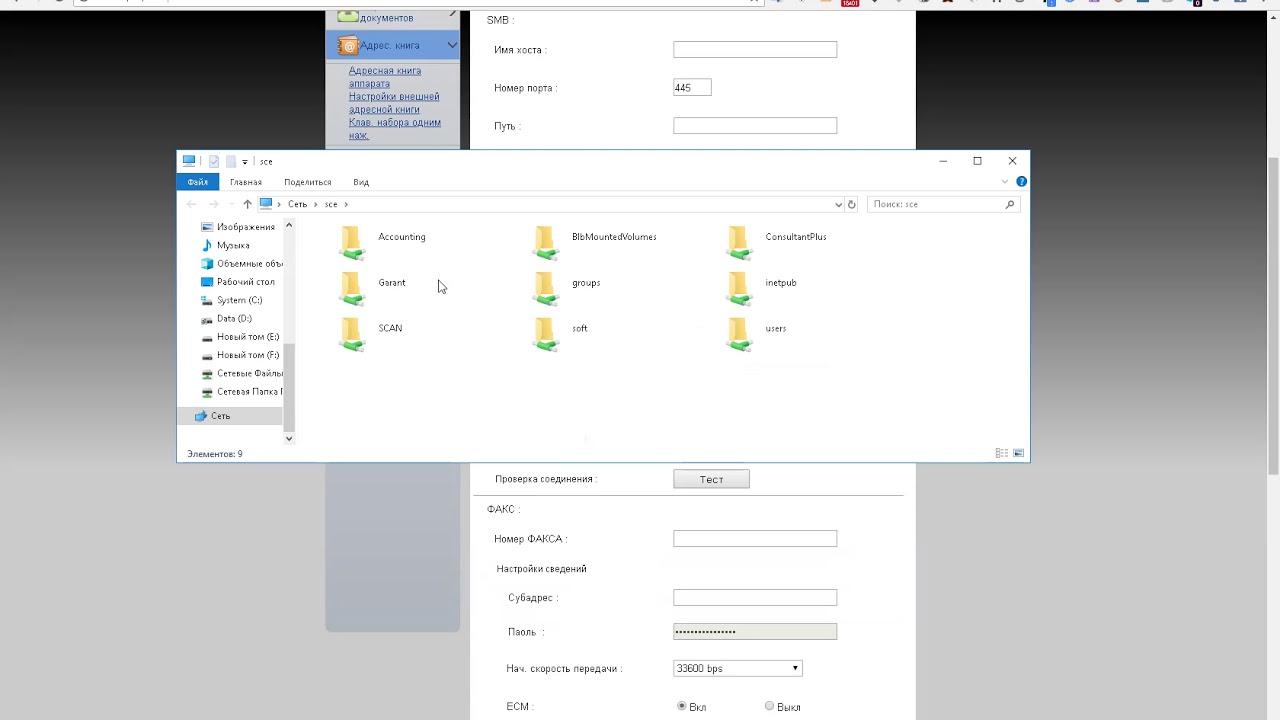Image resolution: width=1280 pixels, height=720 pixels.
Task: Click the navigation pane scroll down arrow
Action: [289, 438]
